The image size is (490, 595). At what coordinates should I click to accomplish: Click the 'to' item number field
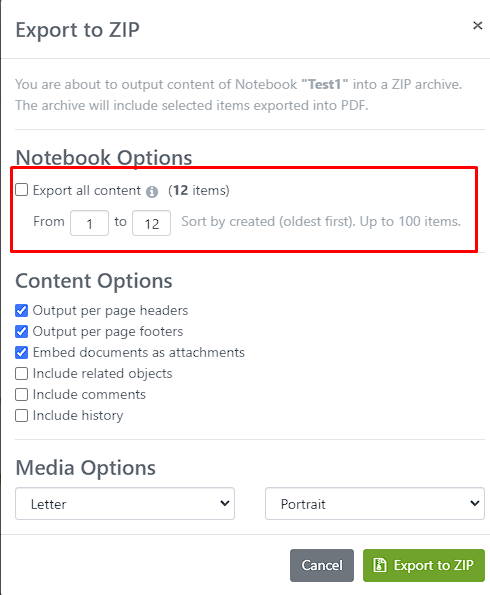151,223
